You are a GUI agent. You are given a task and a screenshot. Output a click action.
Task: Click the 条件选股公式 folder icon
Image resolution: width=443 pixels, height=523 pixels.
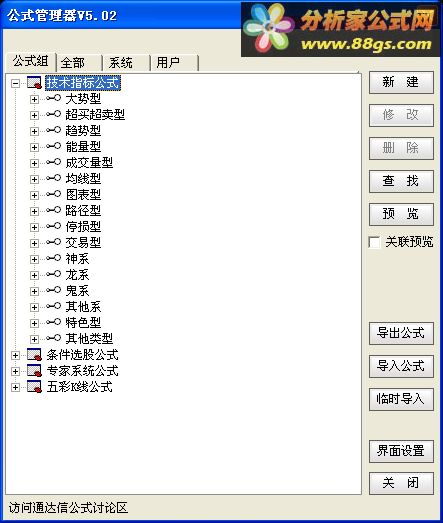pos(34,355)
